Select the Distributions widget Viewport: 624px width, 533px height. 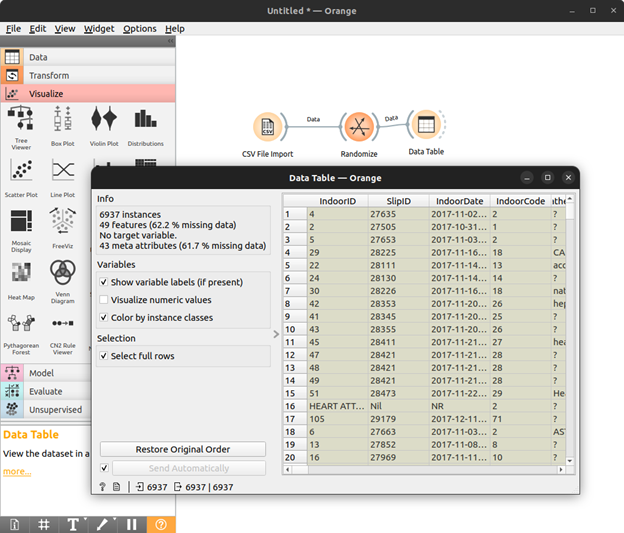(x=146, y=126)
